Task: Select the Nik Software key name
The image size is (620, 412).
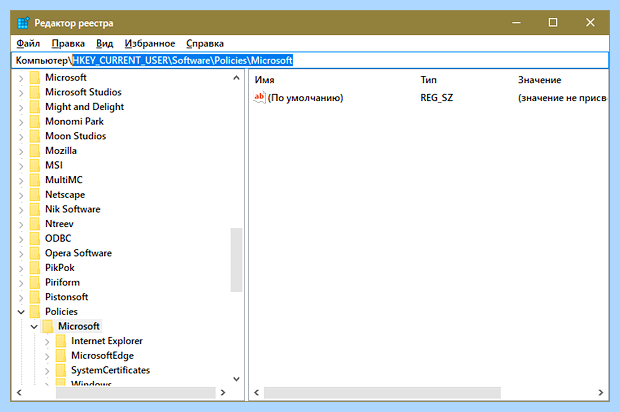Action: [x=72, y=209]
